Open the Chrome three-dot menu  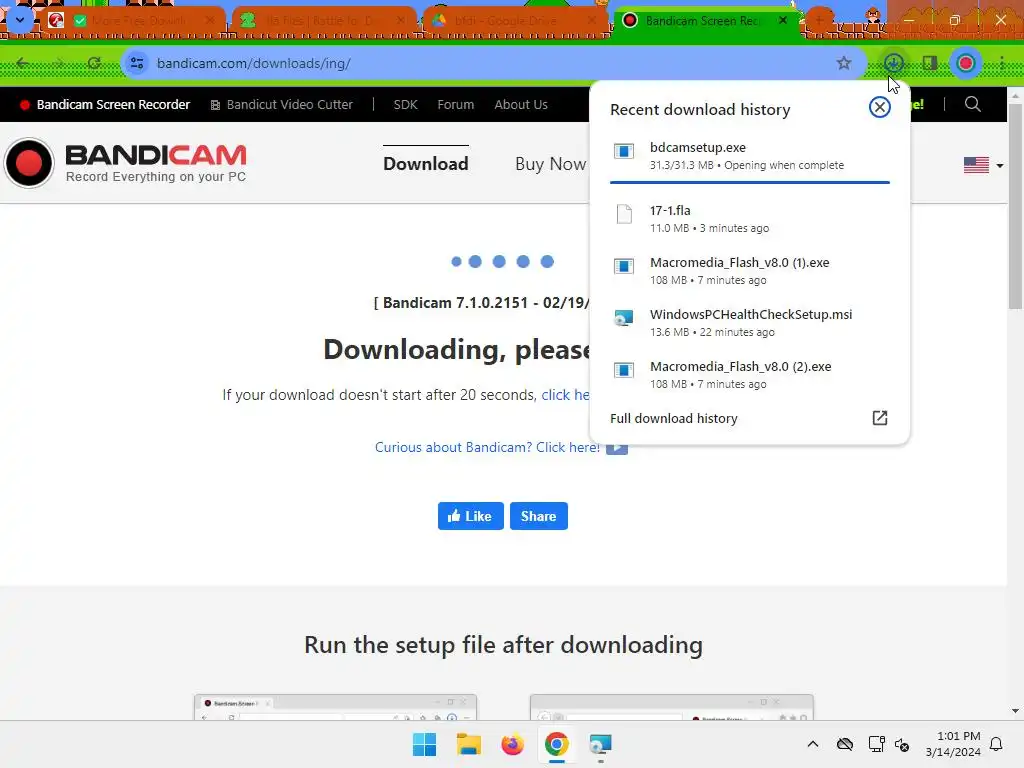click(x=1002, y=63)
